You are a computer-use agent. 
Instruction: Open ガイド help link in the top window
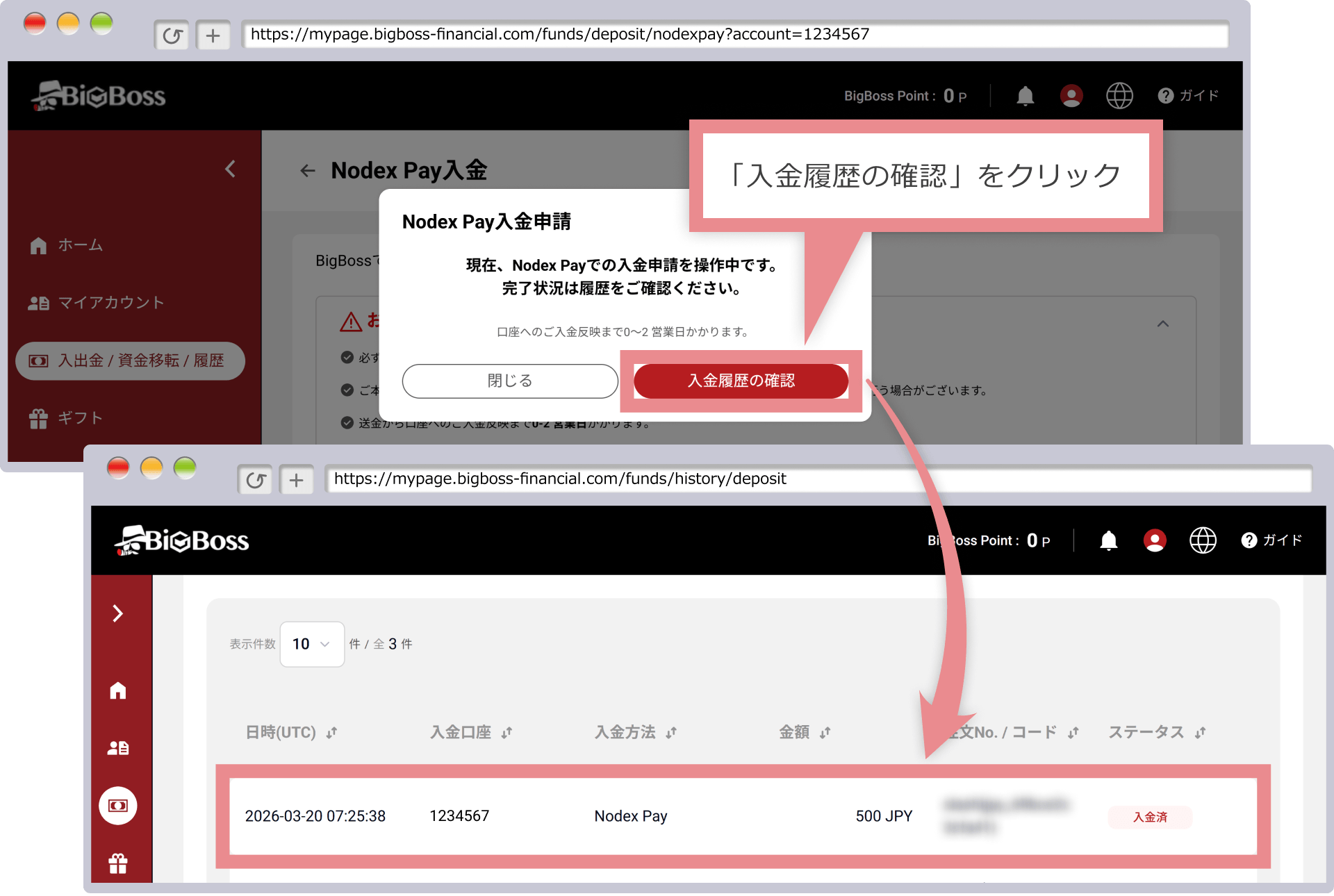click(1188, 96)
